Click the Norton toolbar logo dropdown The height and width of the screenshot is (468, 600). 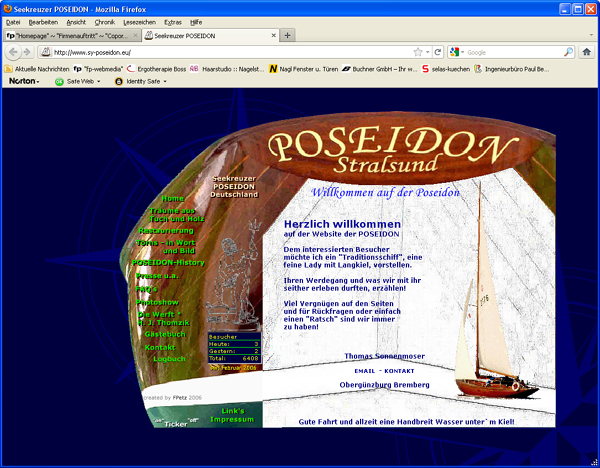(x=24, y=81)
